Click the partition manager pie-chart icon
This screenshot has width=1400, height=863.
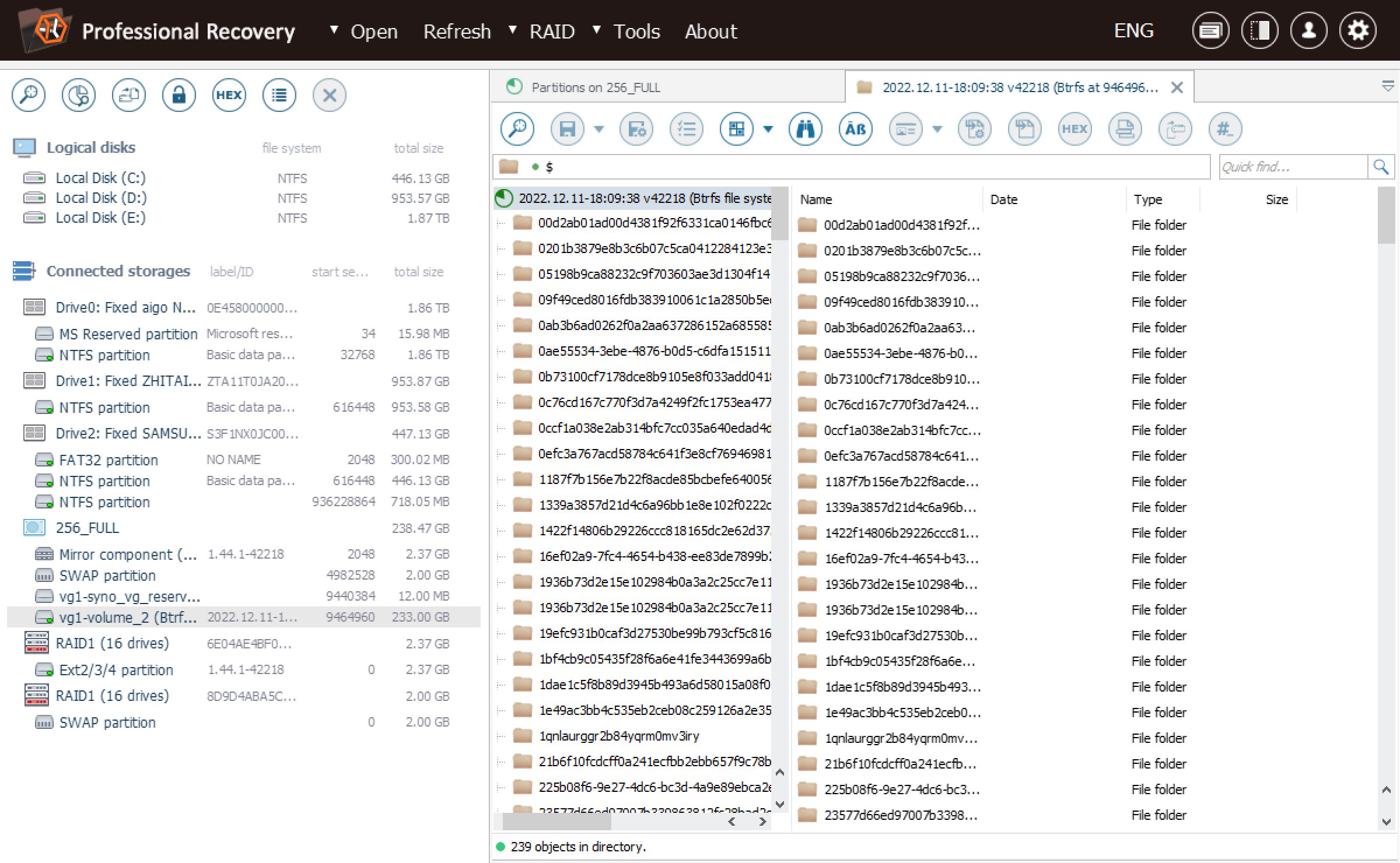[x=79, y=95]
